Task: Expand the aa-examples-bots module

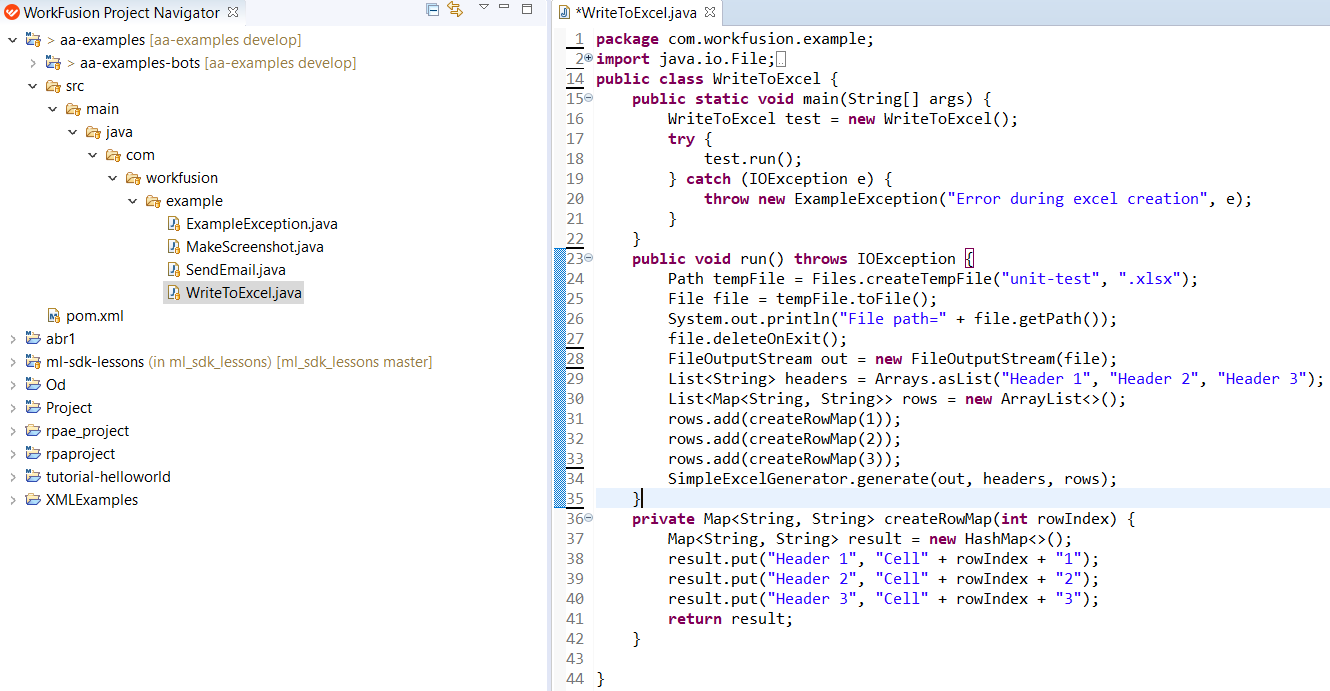Action: [x=32, y=63]
